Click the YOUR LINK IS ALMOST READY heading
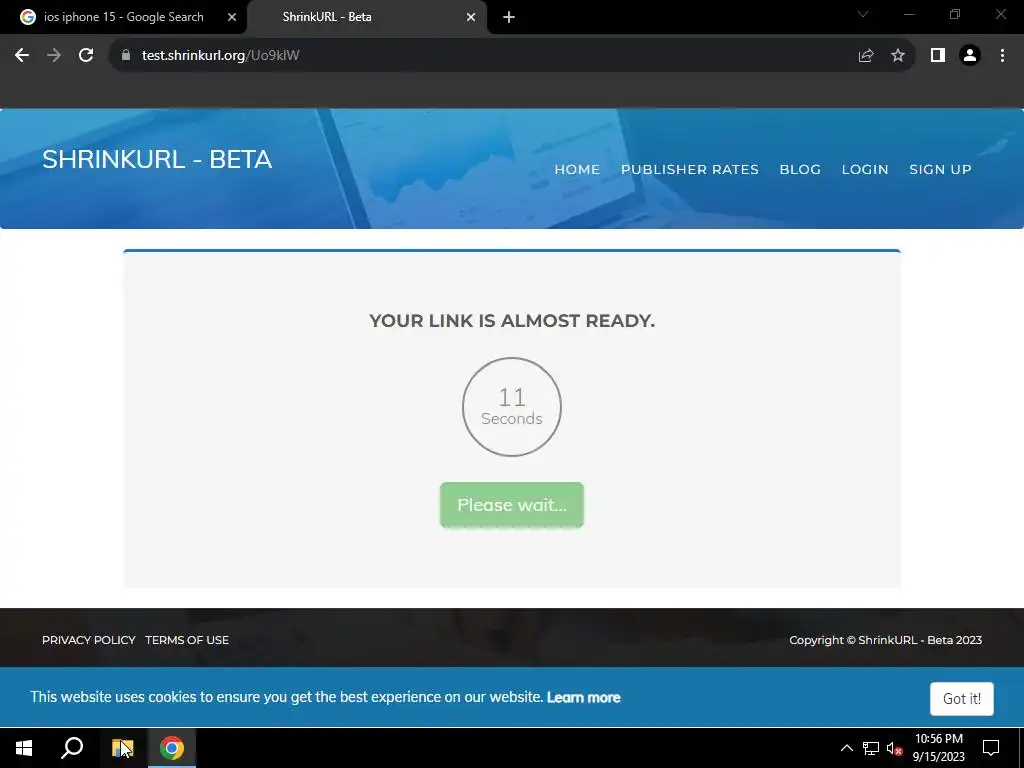Screen dimensions: 1024x768 click(x=512, y=321)
